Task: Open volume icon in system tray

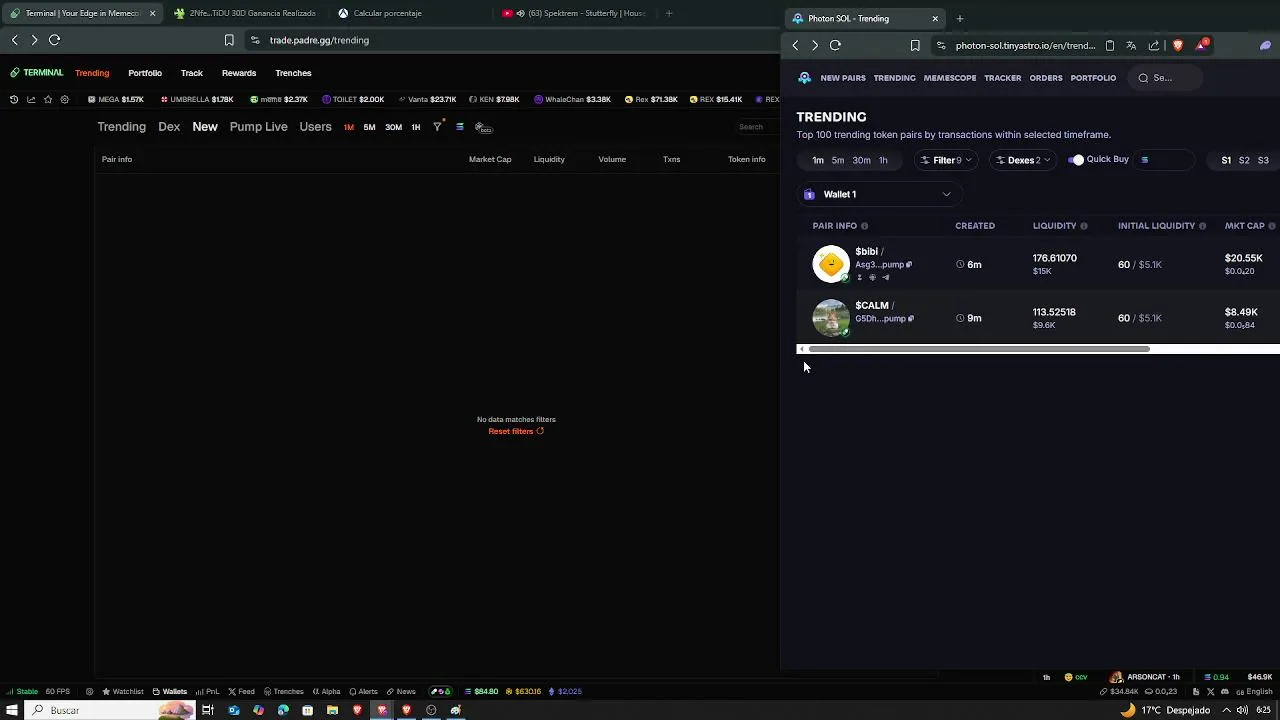Action: coord(1241,710)
